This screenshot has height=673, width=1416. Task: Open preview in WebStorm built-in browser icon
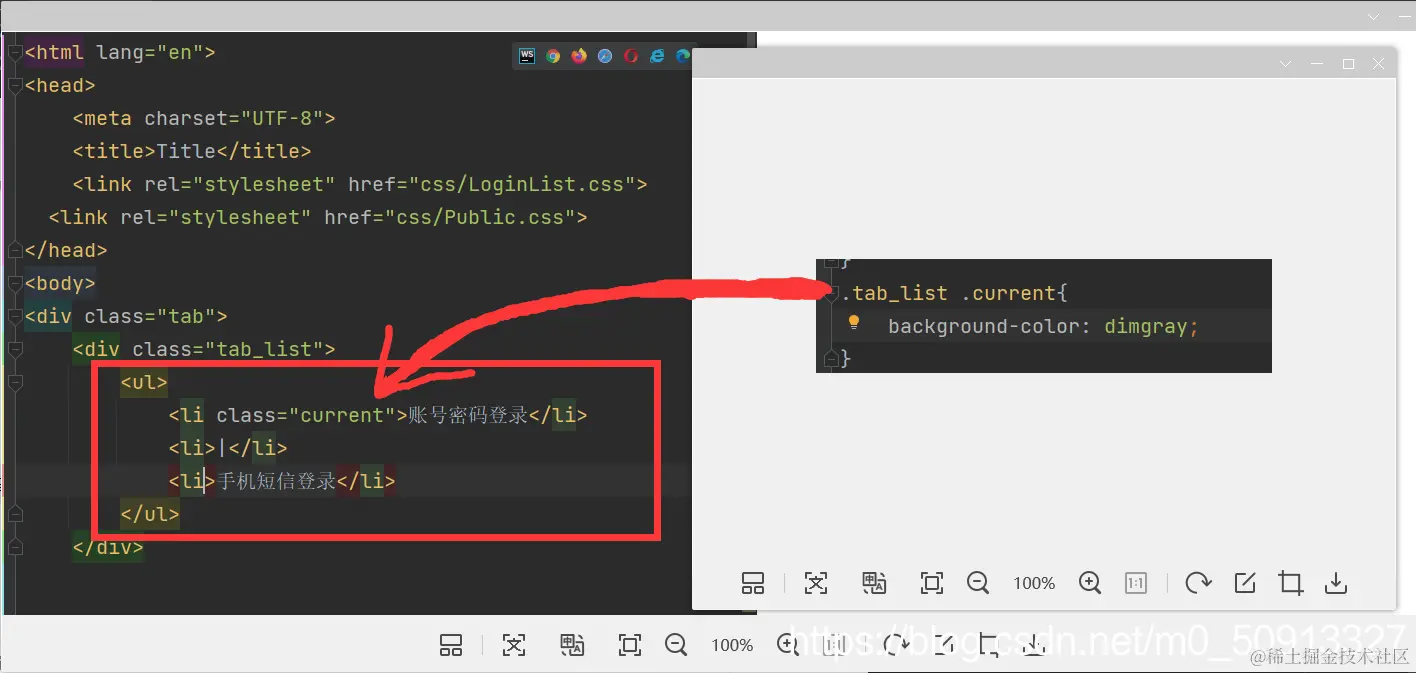click(x=527, y=56)
